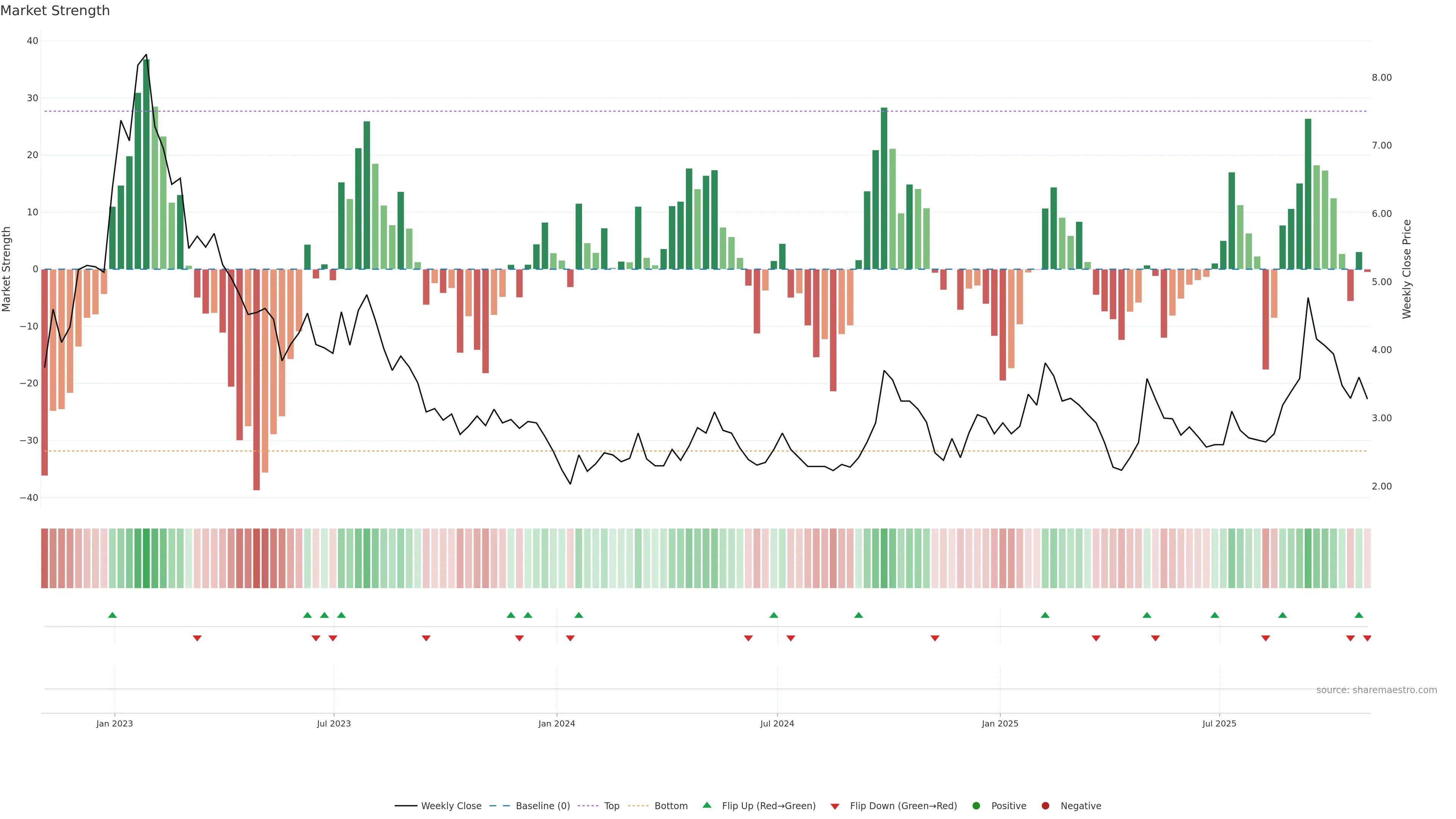Click the dark red Negative circle icon in legend
Screen dimensions: 1456x819
tap(1045, 806)
